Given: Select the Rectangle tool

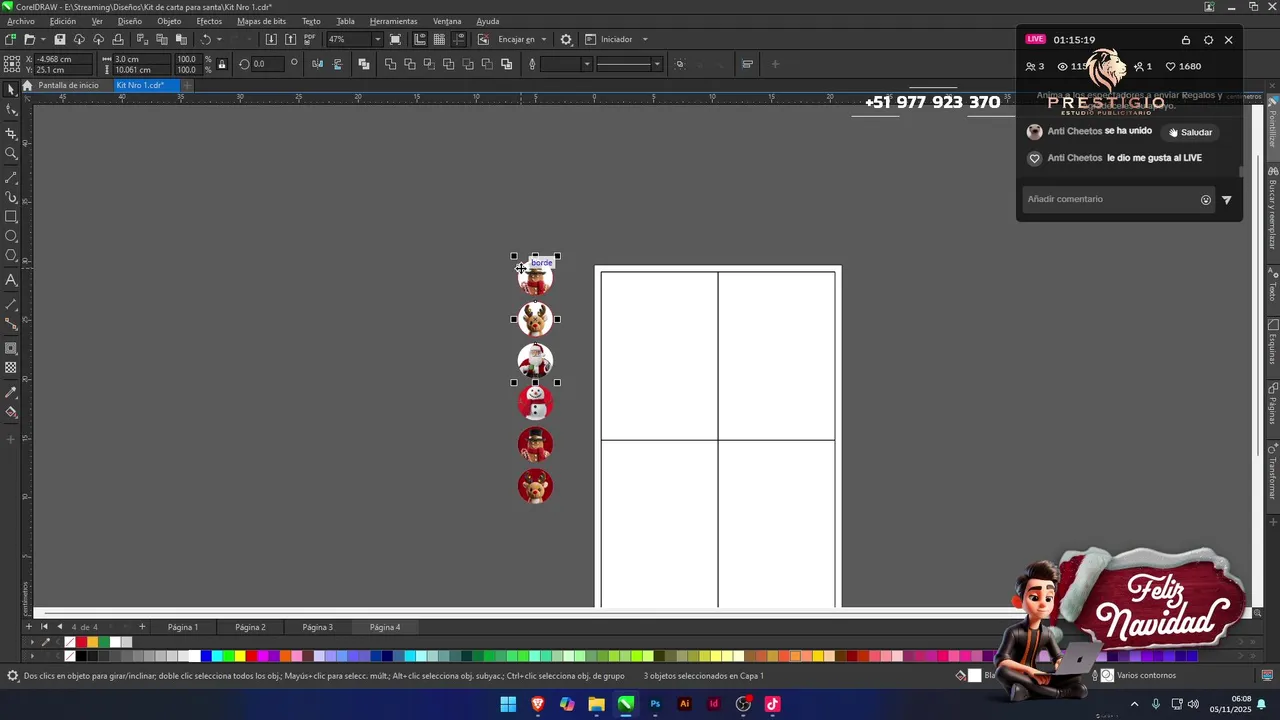Looking at the screenshot, I should 11,216.
